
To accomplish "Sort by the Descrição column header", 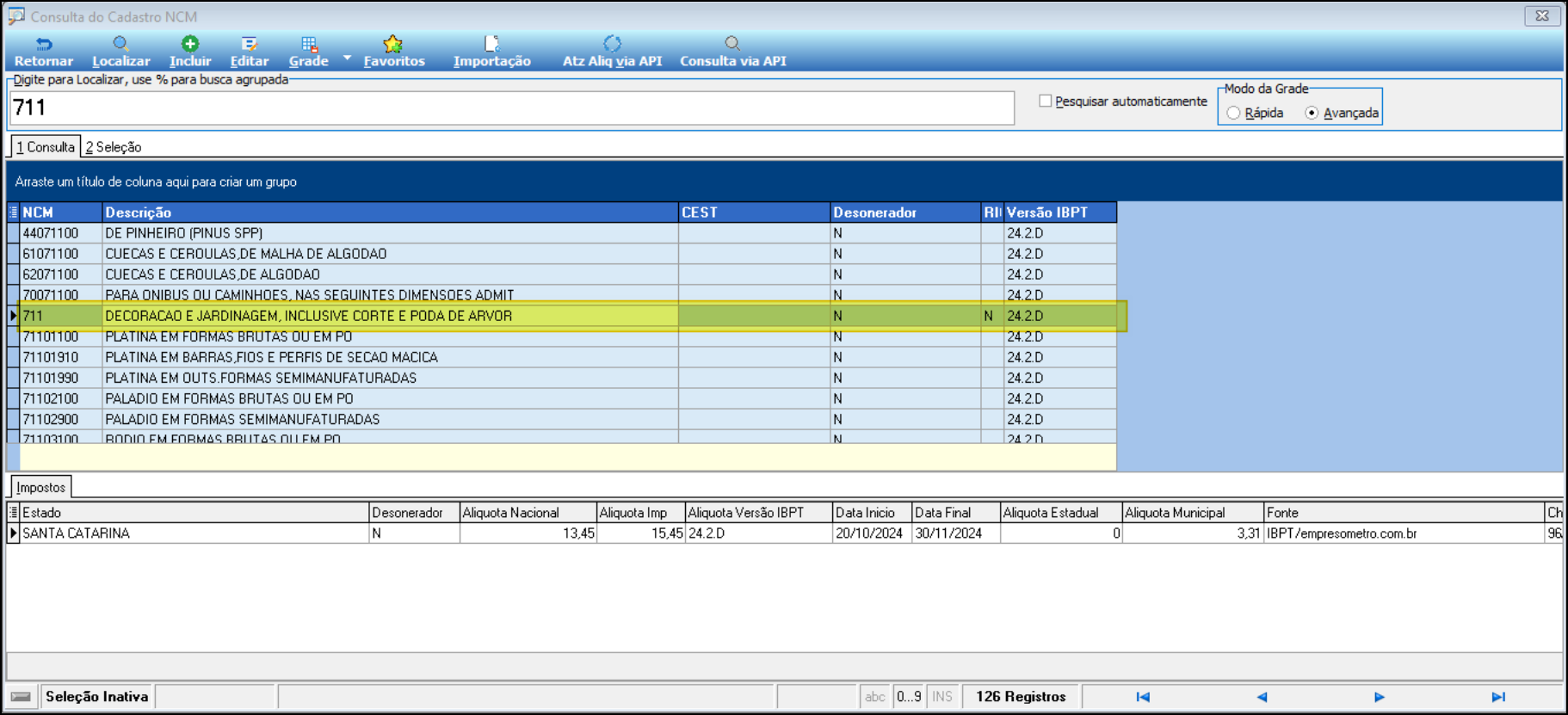I will tap(391, 213).
